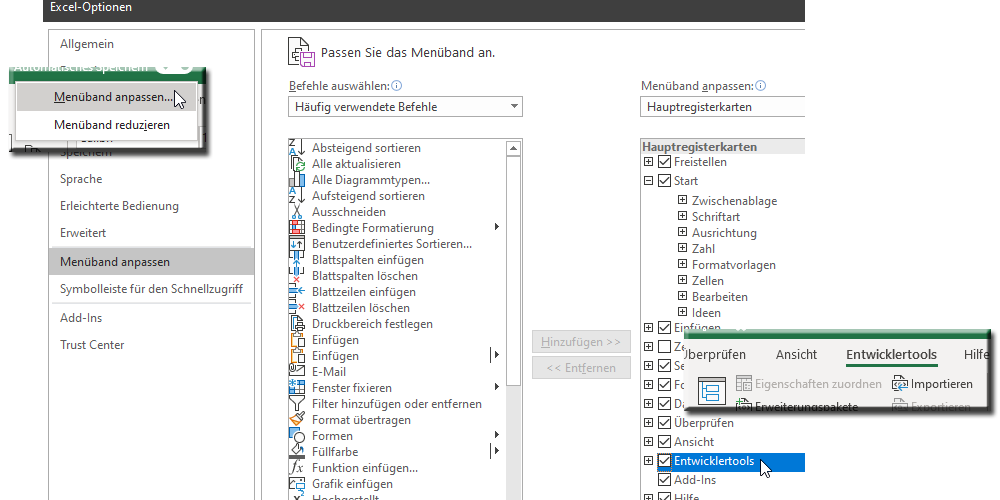Toggle the Überprüfen checkbox
Viewport: 1000px width, 500px height.
click(664, 423)
